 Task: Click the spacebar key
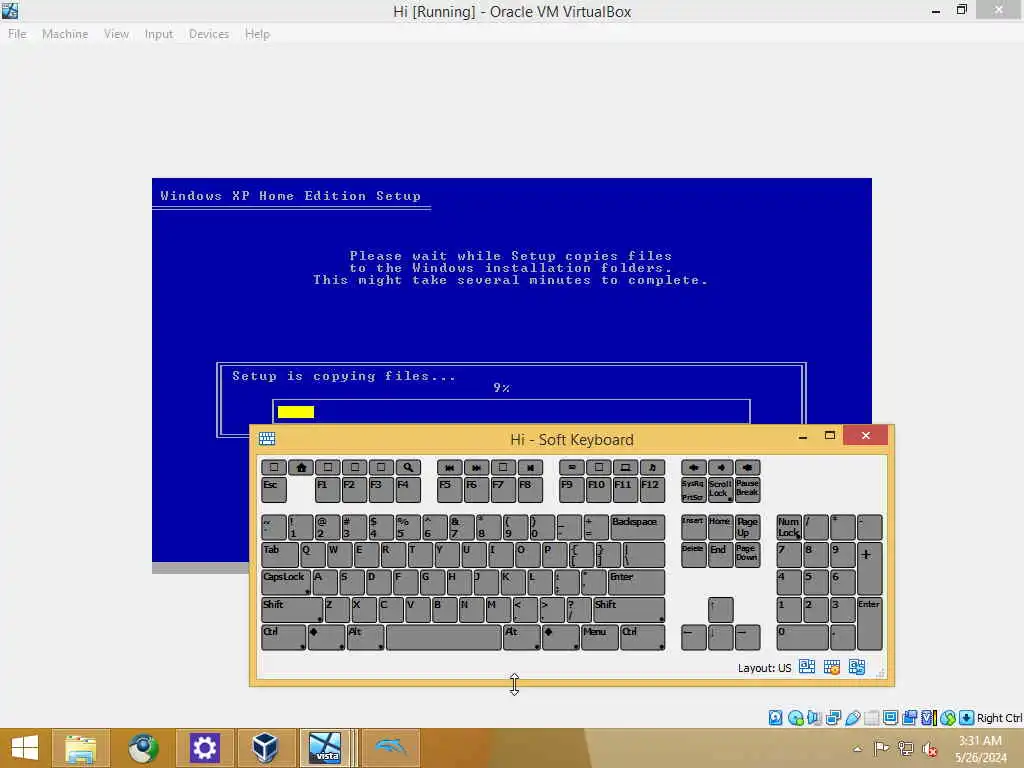click(443, 637)
